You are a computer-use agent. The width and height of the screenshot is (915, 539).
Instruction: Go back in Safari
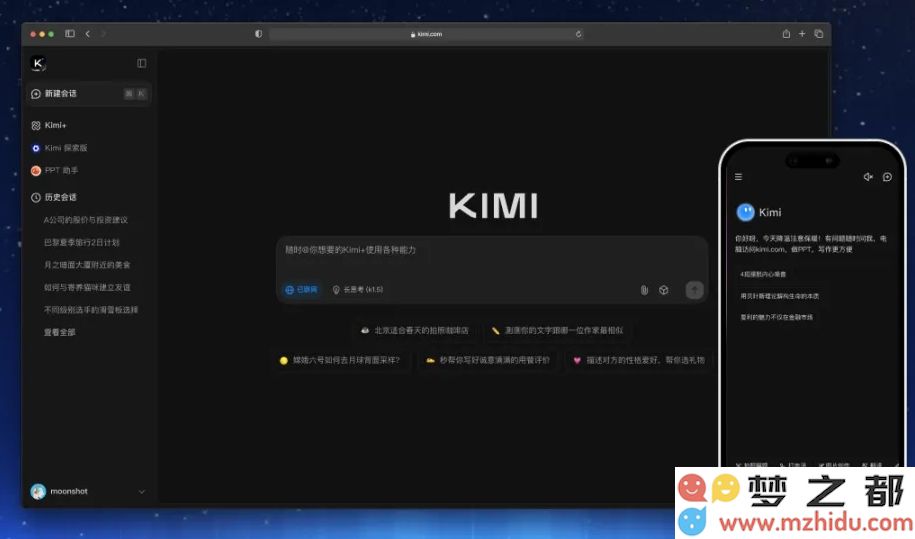tap(88, 34)
